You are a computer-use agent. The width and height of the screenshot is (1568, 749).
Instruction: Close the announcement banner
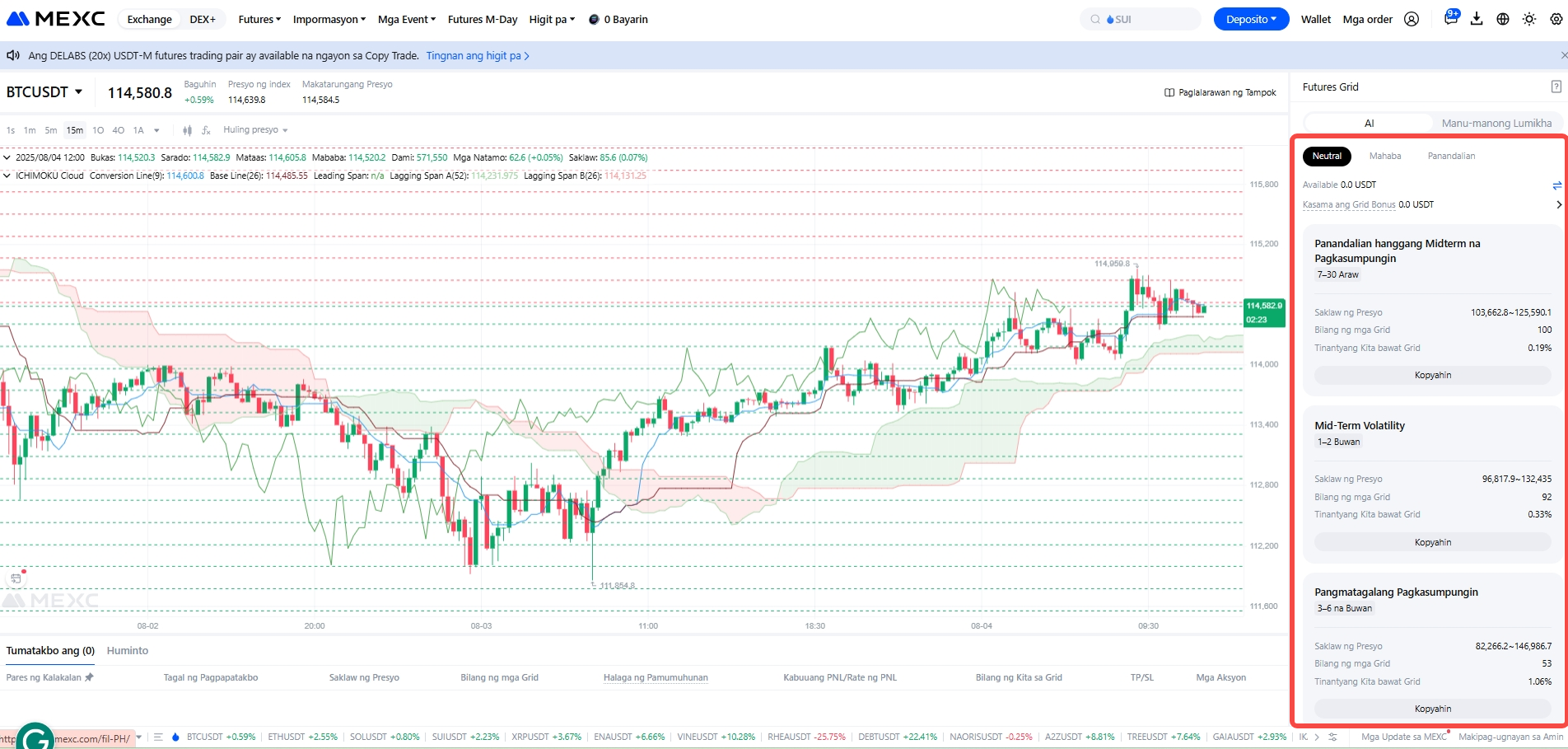tap(1563, 55)
